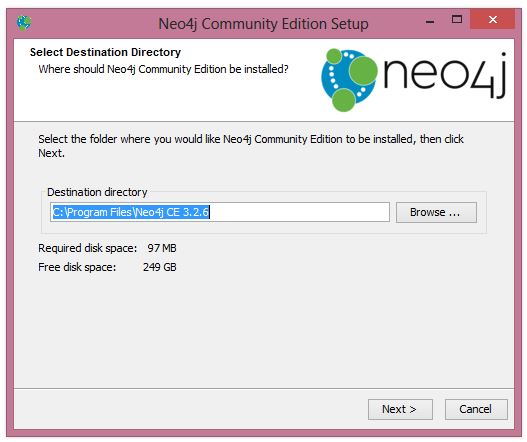The height and width of the screenshot is (442, 527).
Task: Click the '249 GB' value
Action: tap(160, 267)
